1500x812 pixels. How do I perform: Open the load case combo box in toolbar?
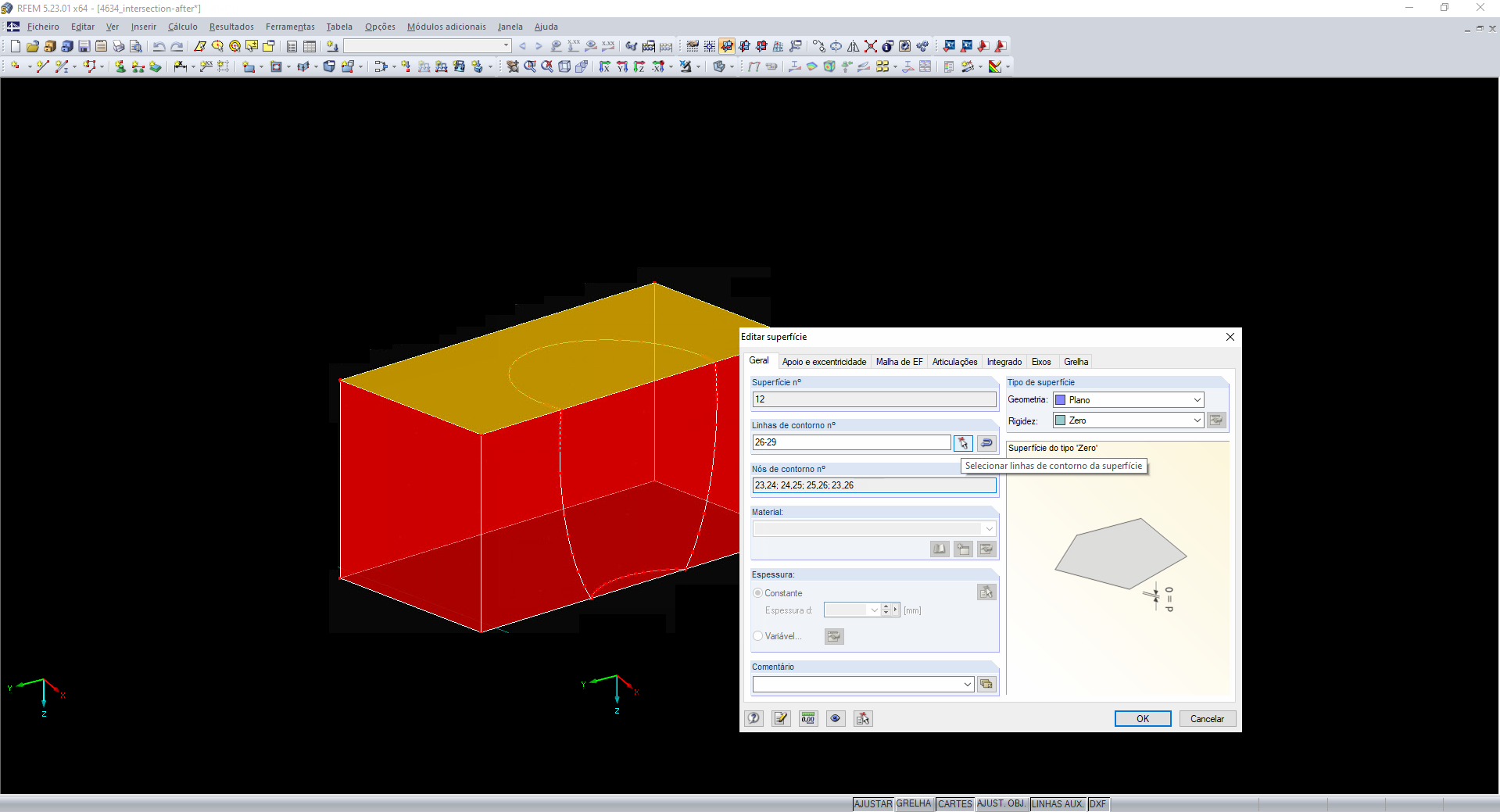(x=428, y=46)
